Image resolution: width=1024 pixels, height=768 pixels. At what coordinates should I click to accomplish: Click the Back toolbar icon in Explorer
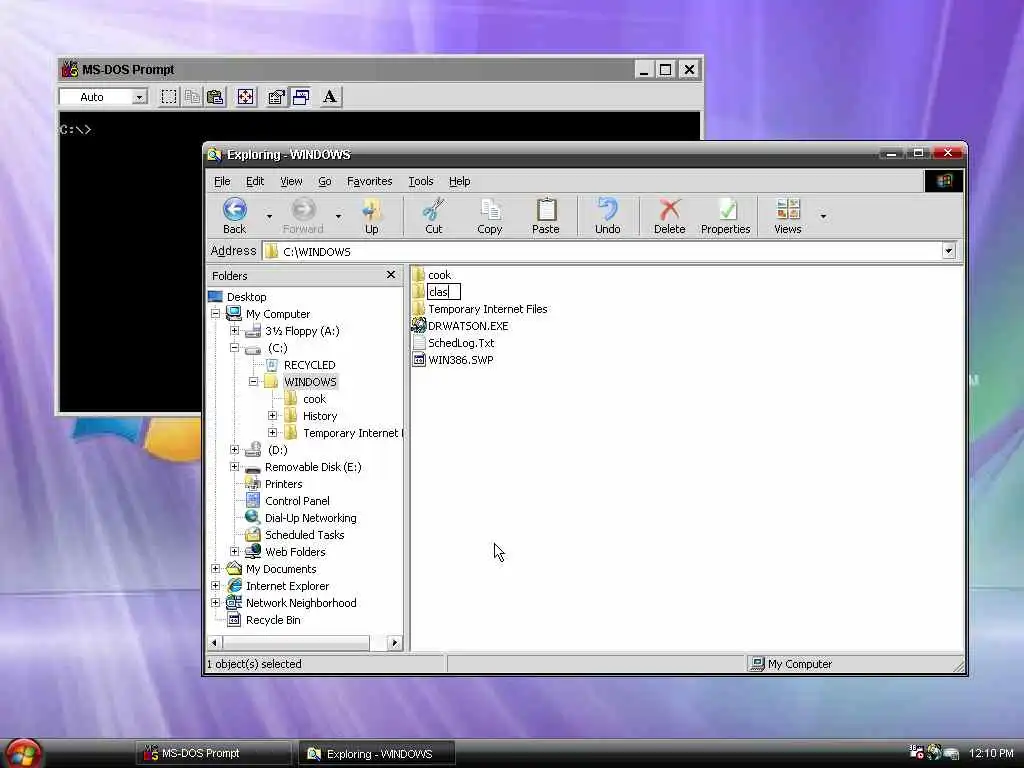(x=234, y=210)
